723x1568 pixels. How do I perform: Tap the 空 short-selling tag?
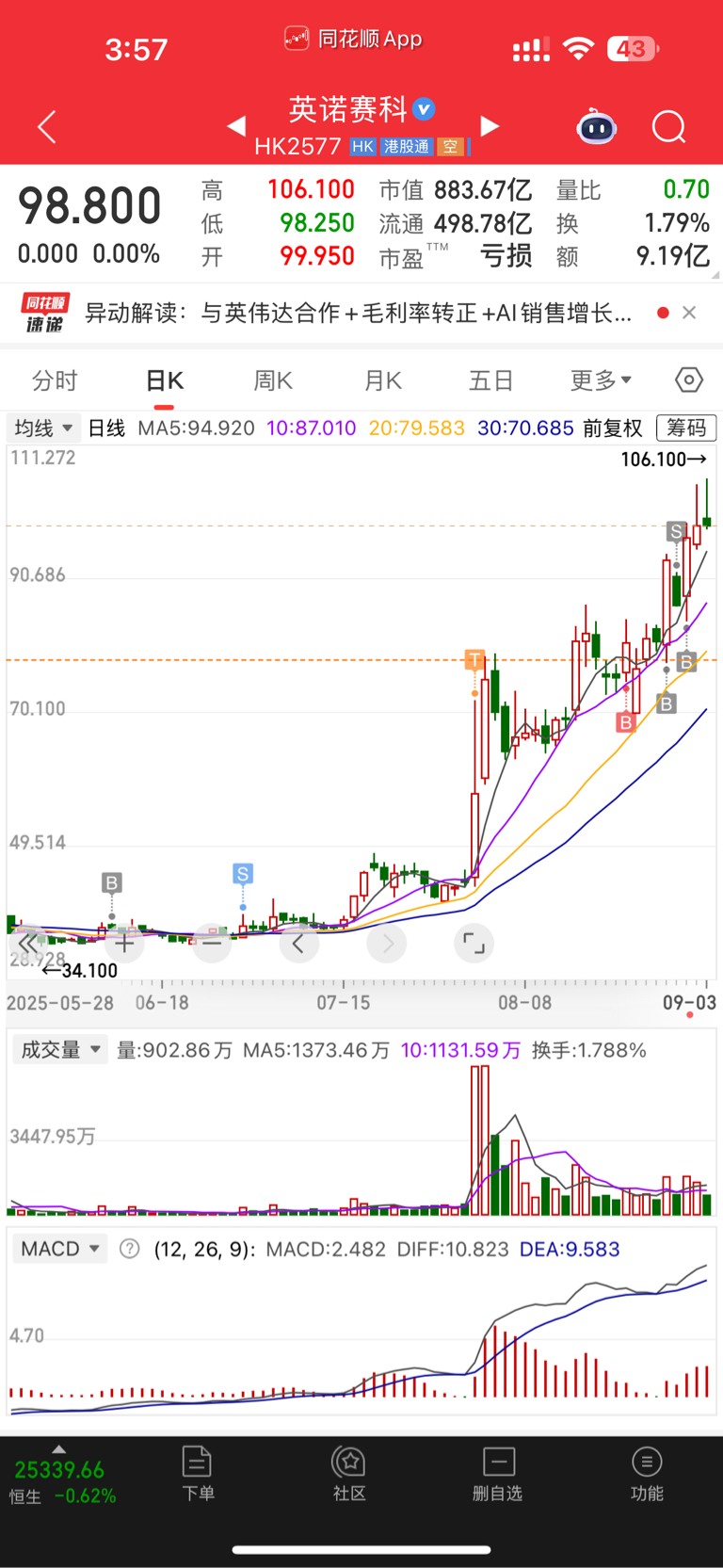click(451, 147)
